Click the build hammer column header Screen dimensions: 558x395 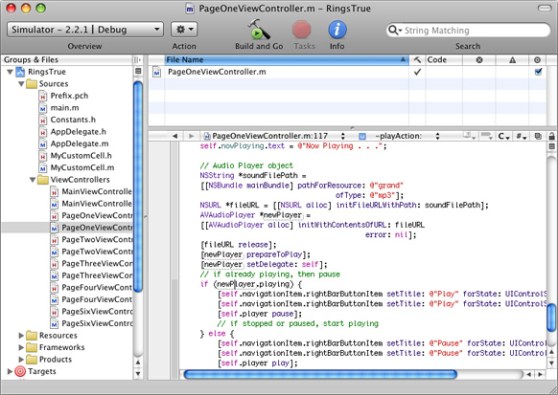click(x=417, y=60)
